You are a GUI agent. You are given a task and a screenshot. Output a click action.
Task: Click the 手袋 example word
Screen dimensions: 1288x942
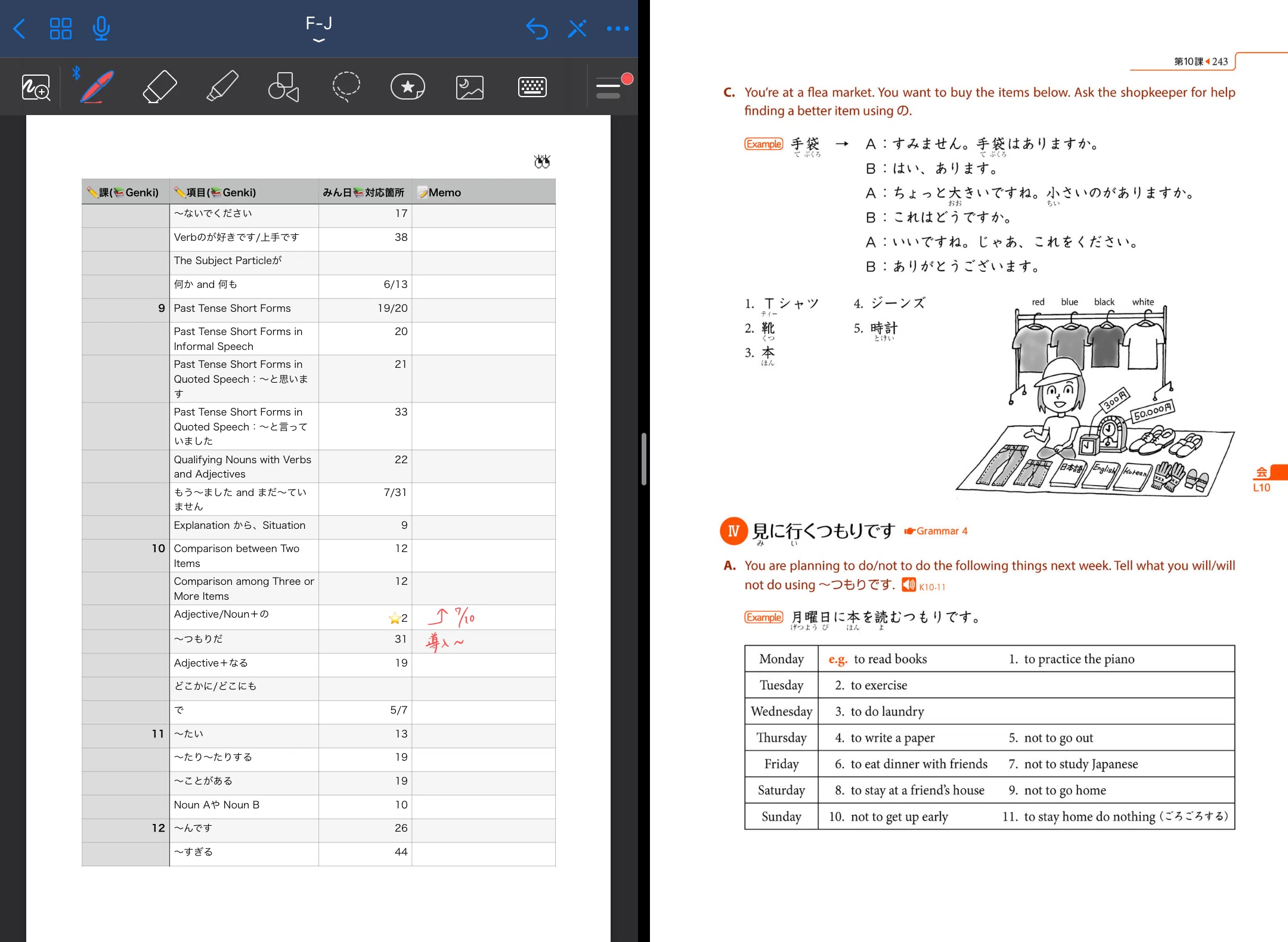coord(805,144)
